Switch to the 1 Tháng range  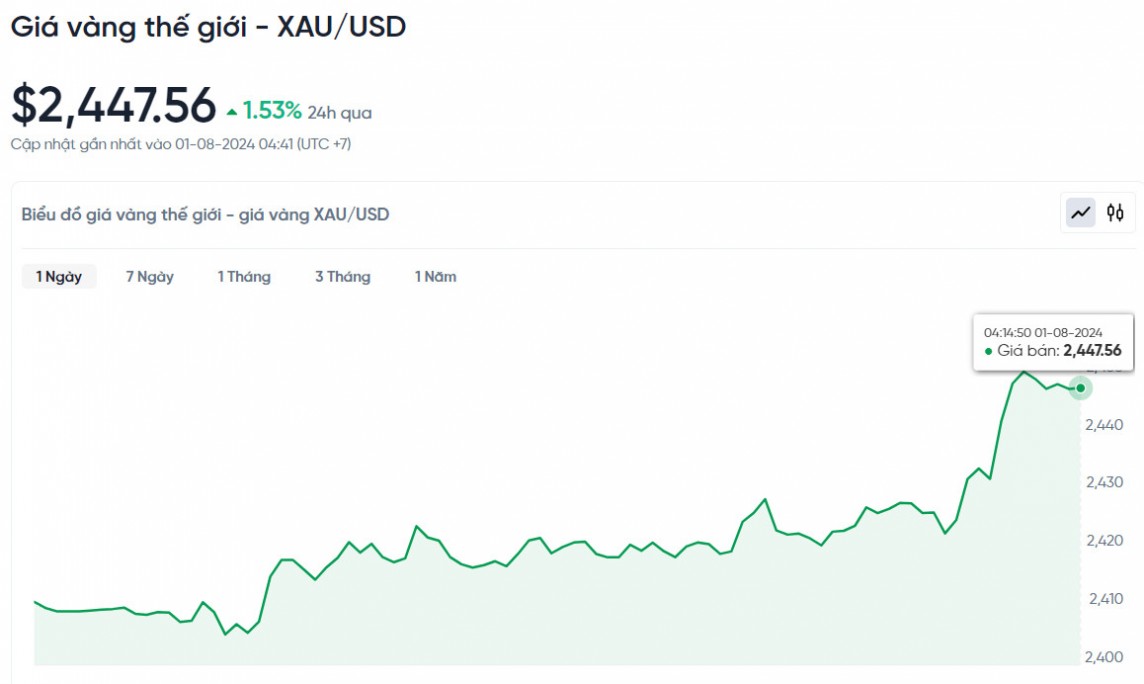point(244,277)
